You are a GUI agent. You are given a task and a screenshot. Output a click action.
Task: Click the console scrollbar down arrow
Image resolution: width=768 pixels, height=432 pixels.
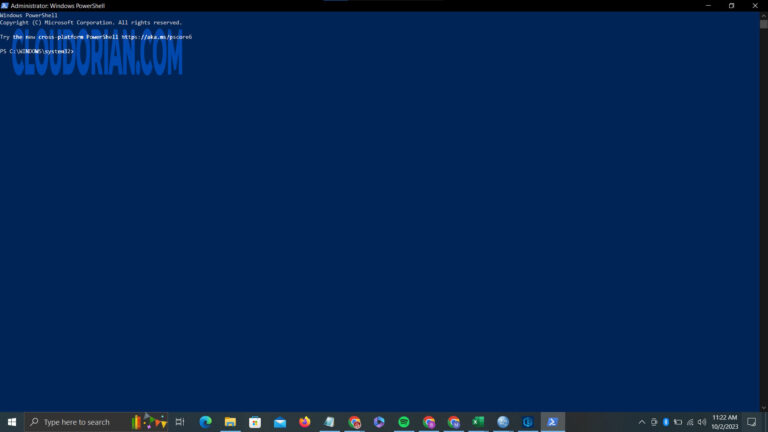point(764,408)
